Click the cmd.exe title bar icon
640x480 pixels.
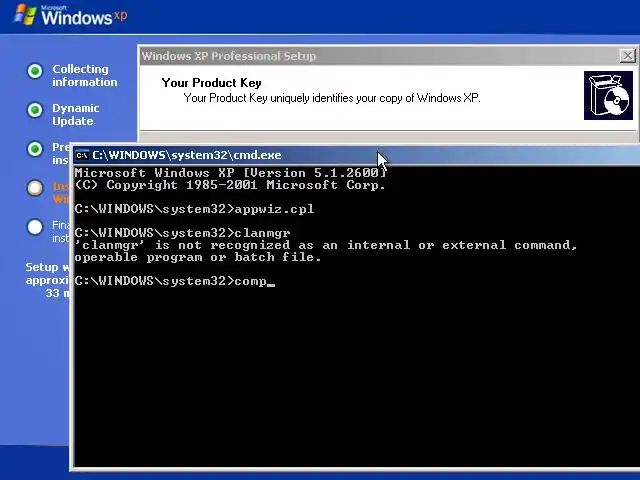(82, 156)
